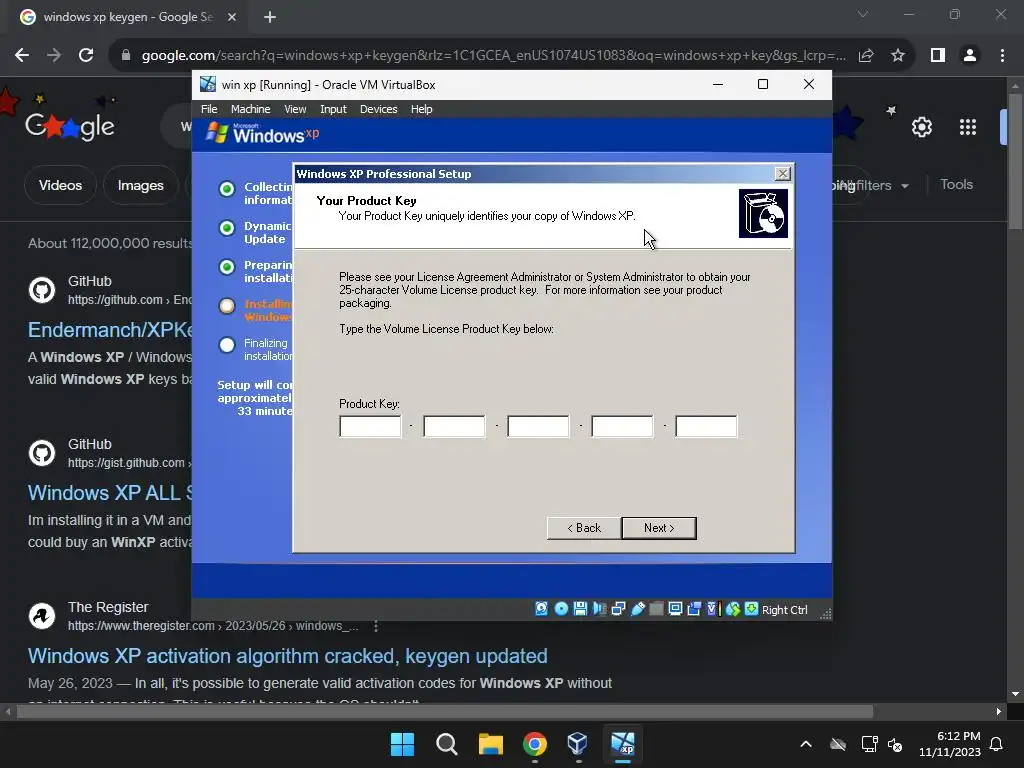The image size is (1024, 768).
Task: Click the fifth Product Key field
Action: tap(706, 426)
